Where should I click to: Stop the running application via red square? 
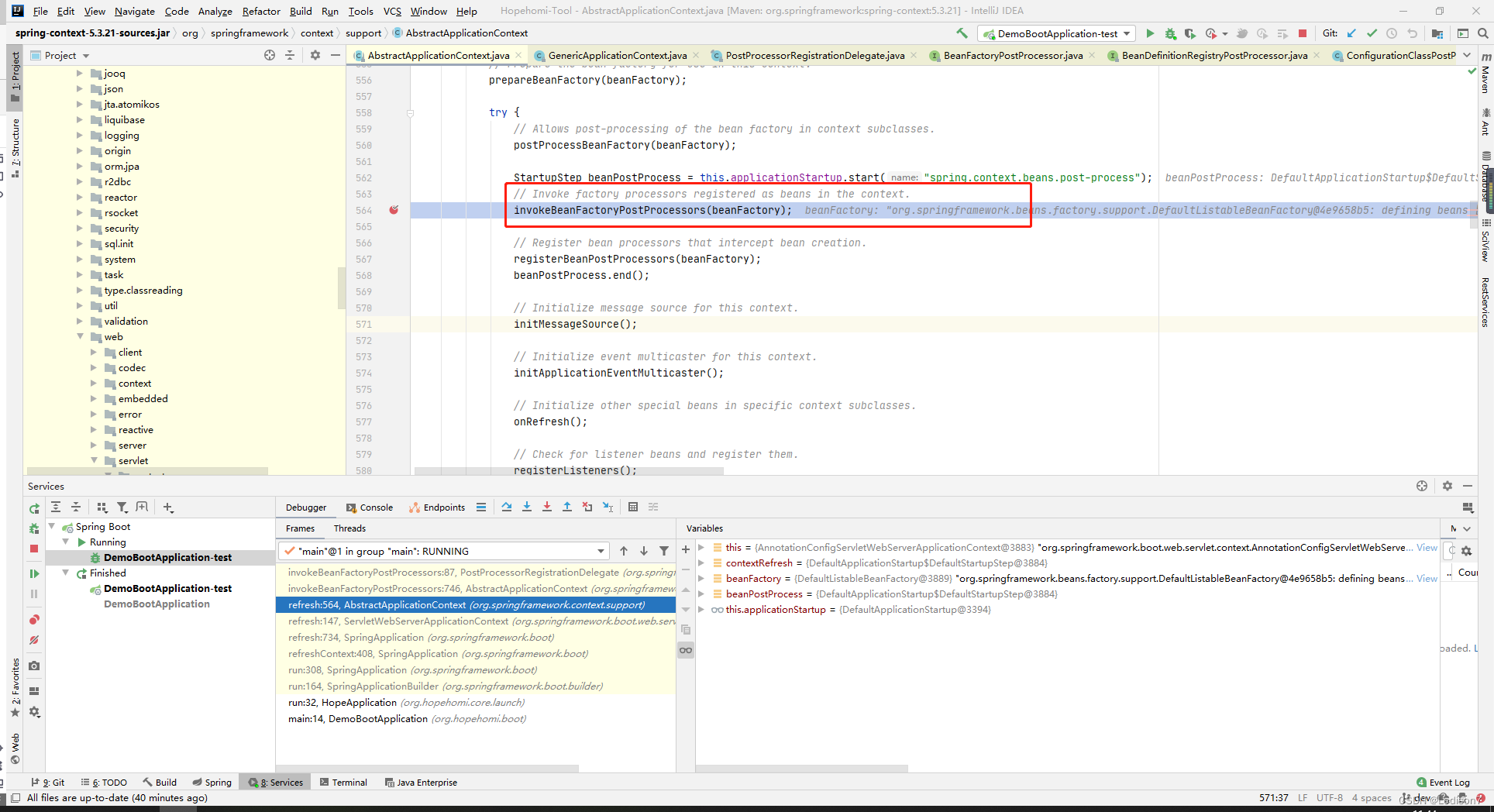(1303, 33)
